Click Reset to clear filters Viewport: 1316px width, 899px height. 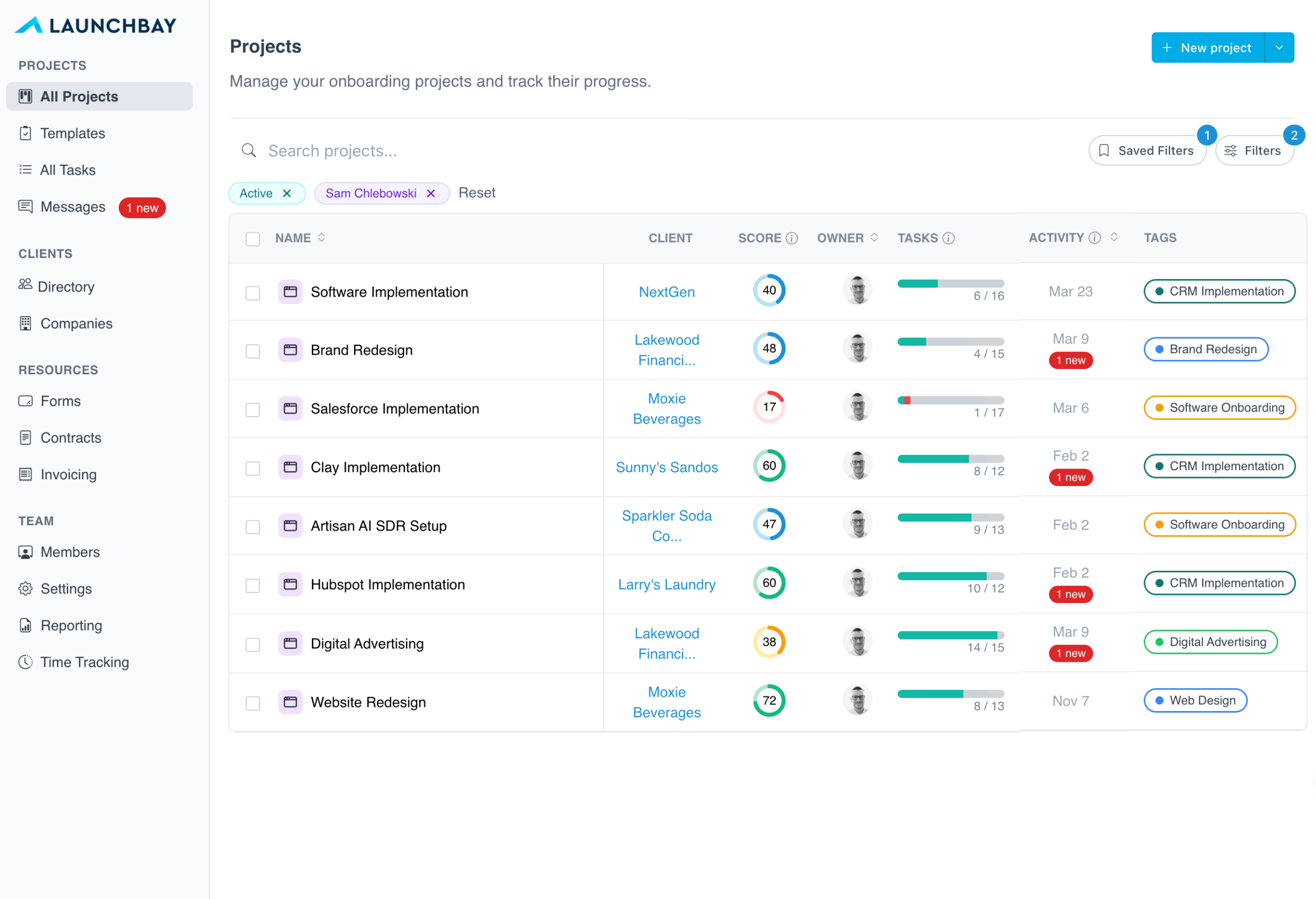pyautogui.click(x=477, y=193)
